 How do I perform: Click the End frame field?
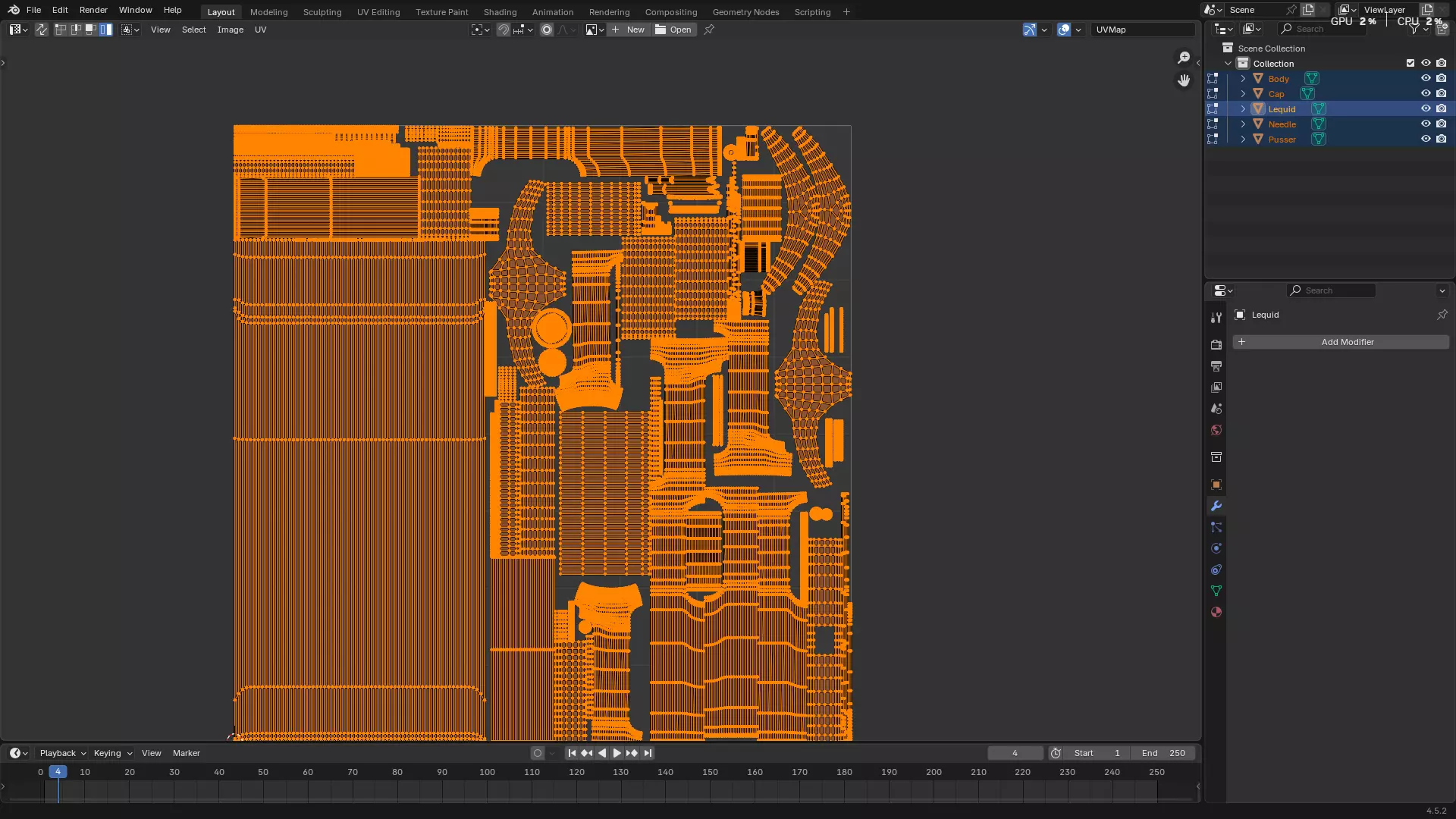[1163, 753]
